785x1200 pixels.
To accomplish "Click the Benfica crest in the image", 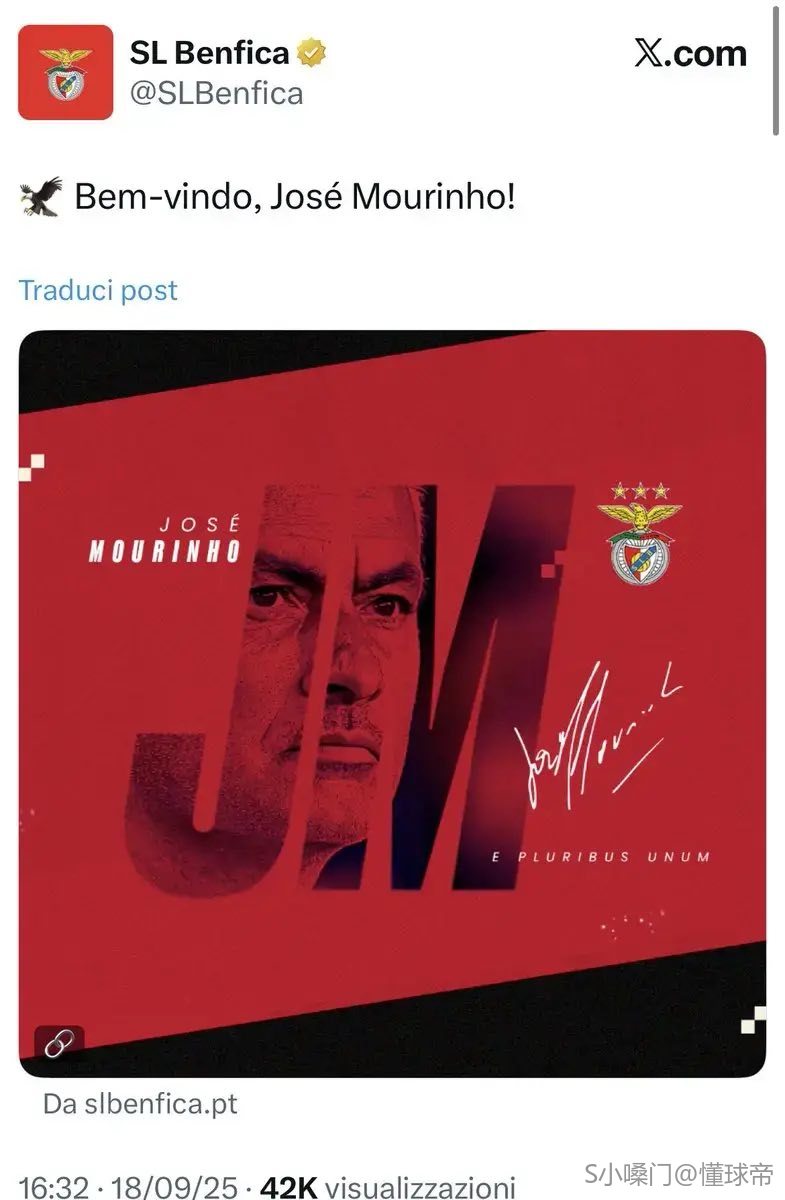I will coord(640,544).
